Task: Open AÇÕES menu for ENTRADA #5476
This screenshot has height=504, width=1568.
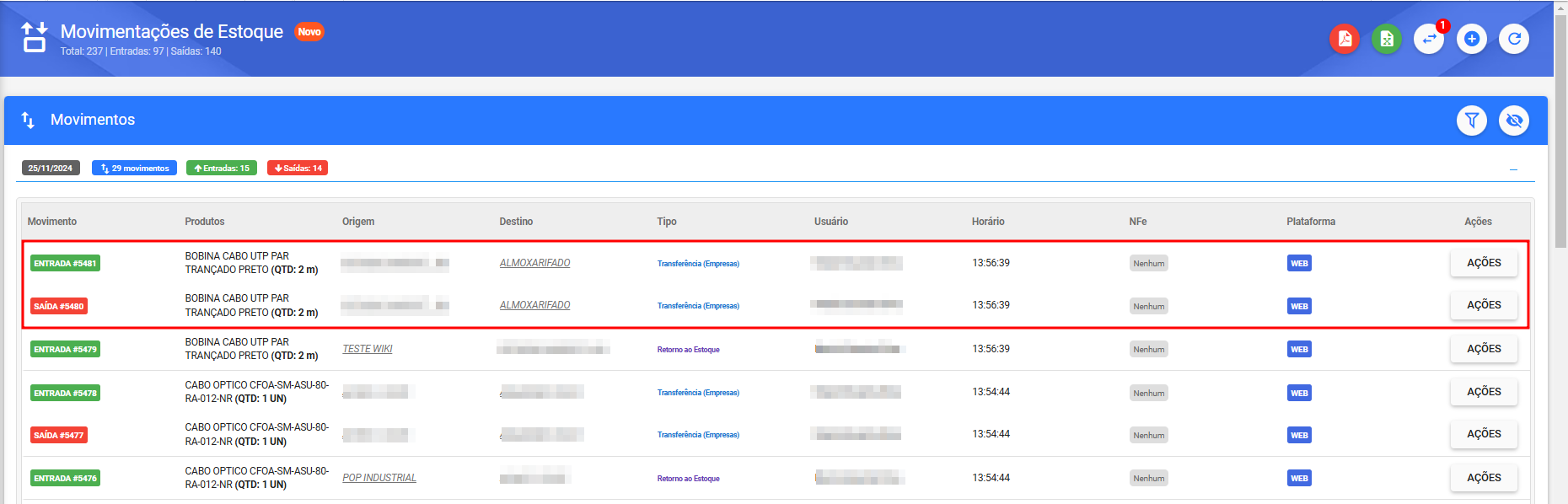Action: pos(1483,478)
